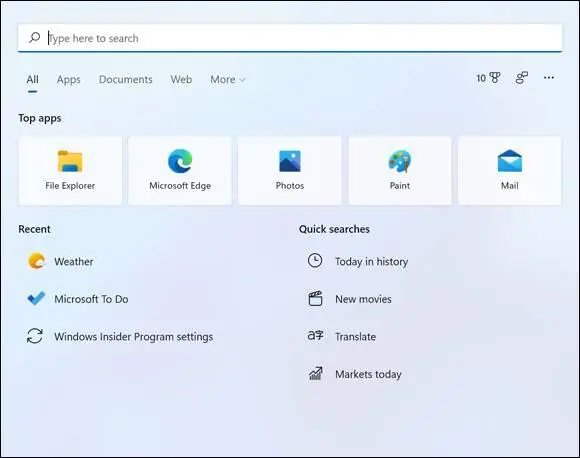Click the New movies clapperboard icon
Viewport: 580px width, 458px height.
[315, 298]
